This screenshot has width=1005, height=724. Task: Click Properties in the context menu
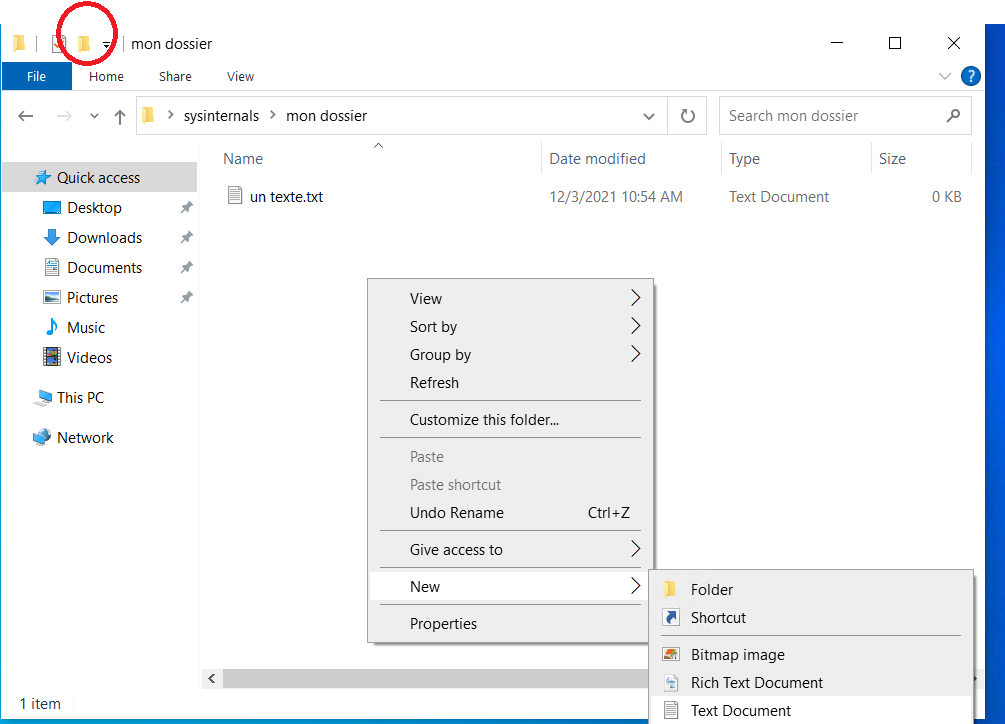point(443,624)
